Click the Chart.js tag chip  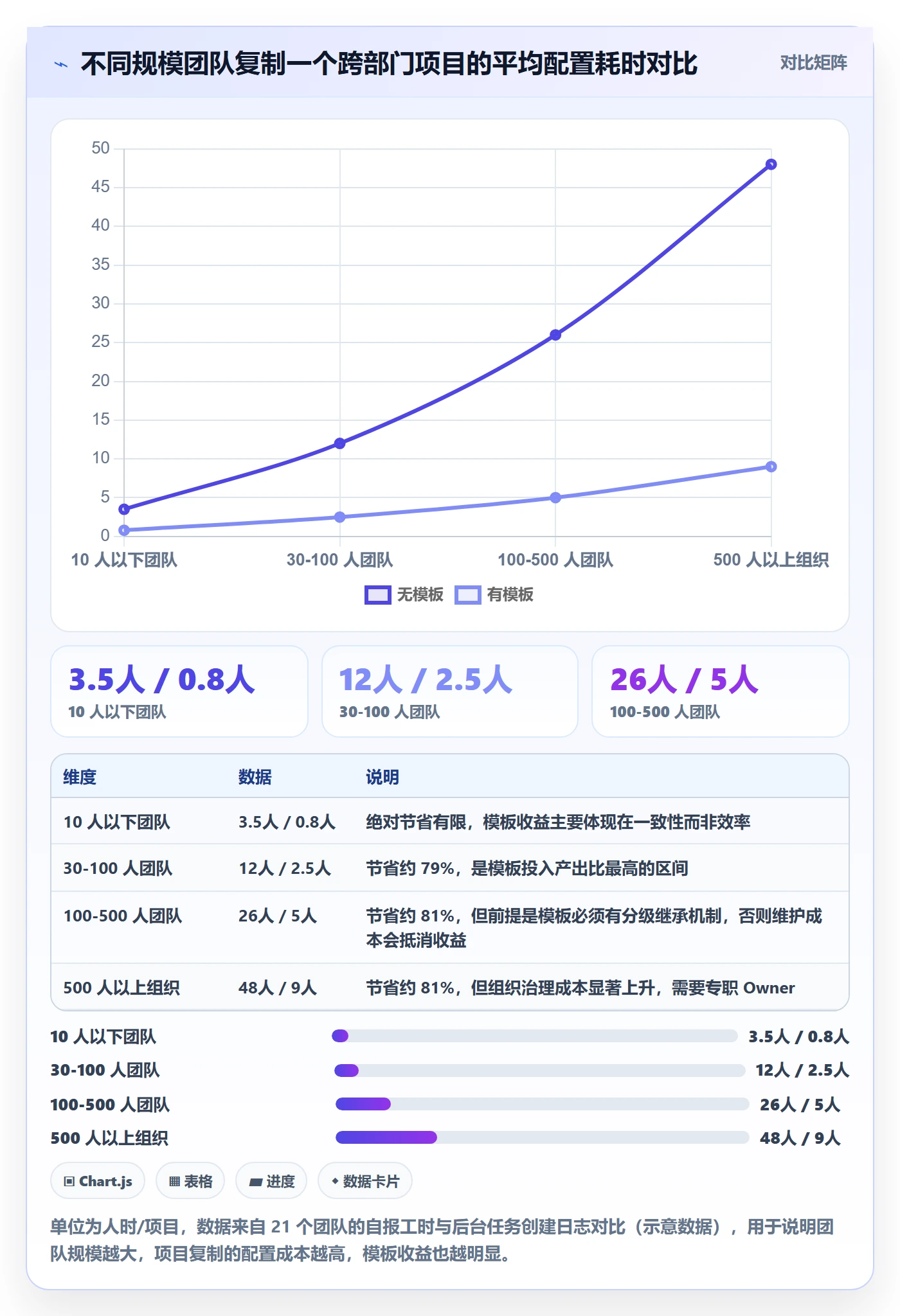tap(98, 1181)
